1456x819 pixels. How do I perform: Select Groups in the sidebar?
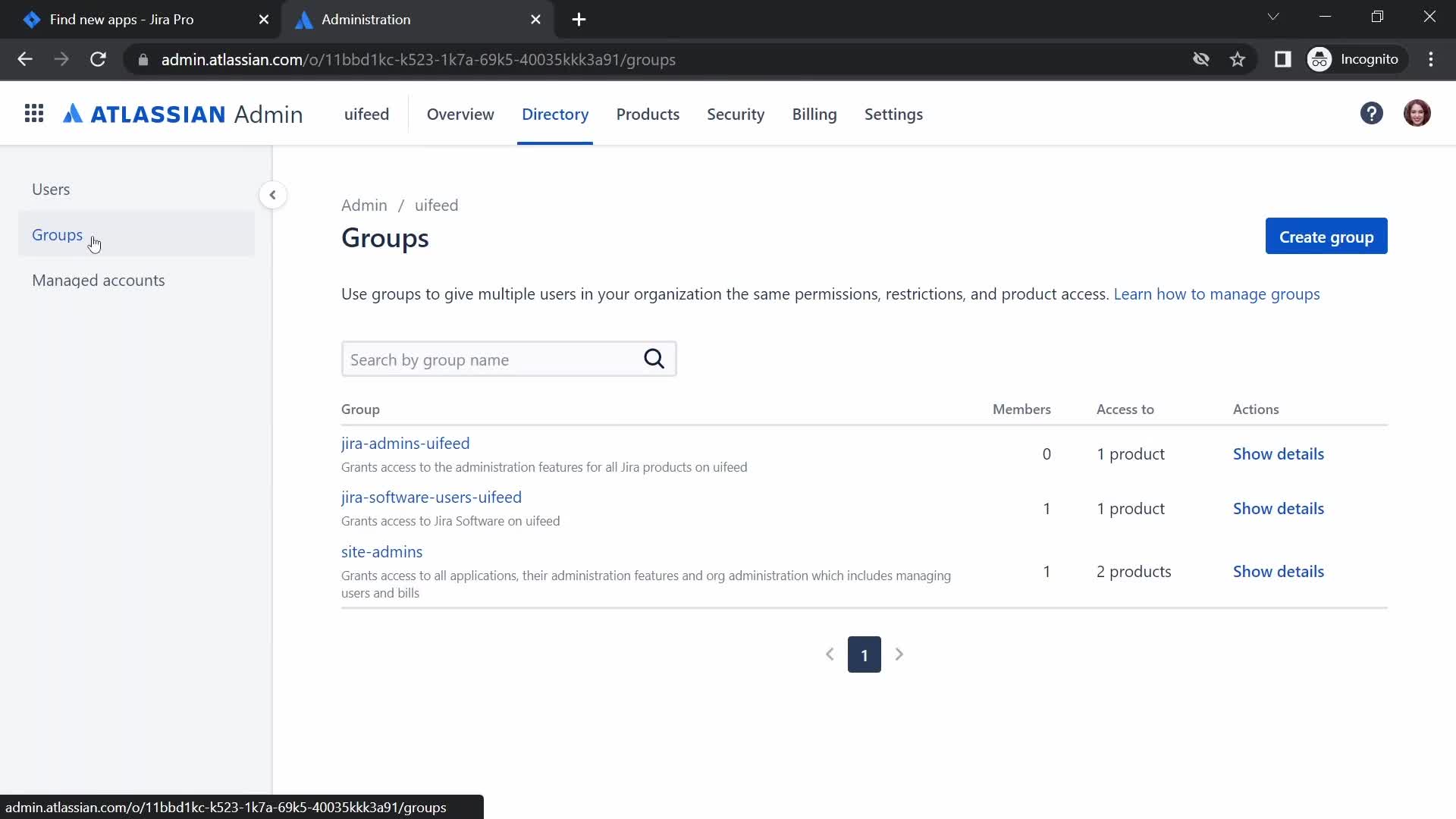(x=136, y=235)
